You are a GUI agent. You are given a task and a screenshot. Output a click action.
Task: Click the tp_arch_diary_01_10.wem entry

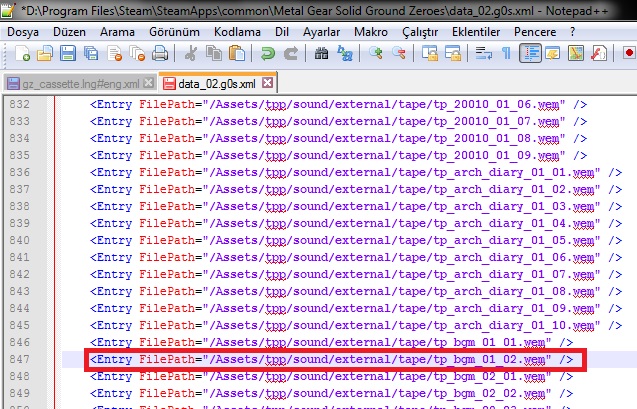(x=356, y=326)
